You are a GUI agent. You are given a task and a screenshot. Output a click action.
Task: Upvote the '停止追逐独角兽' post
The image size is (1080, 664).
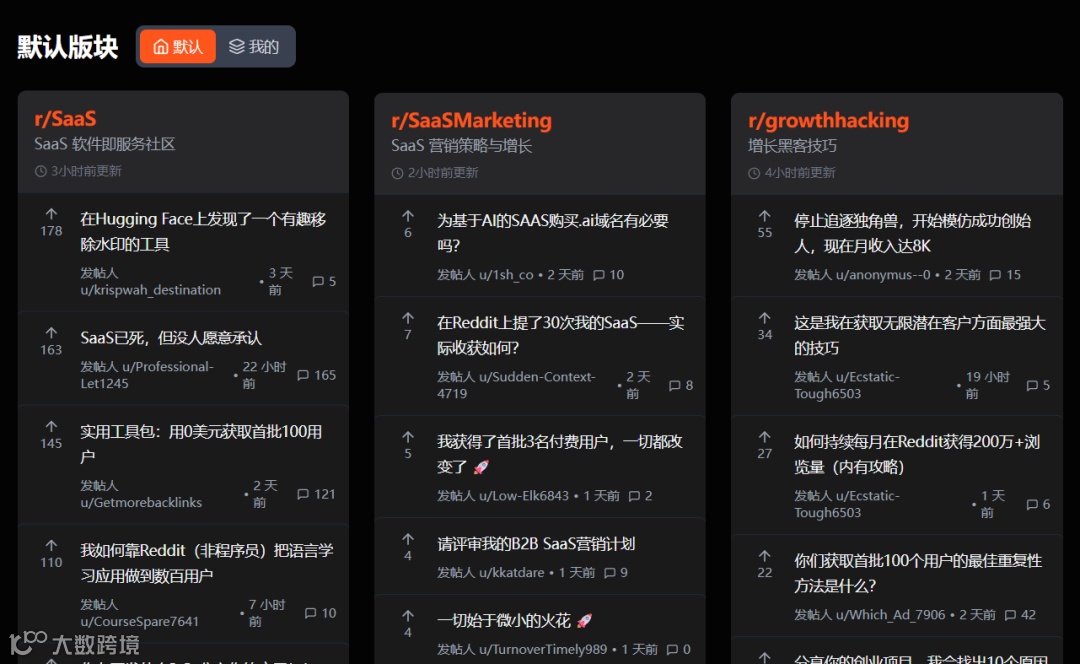click(765, 216)
